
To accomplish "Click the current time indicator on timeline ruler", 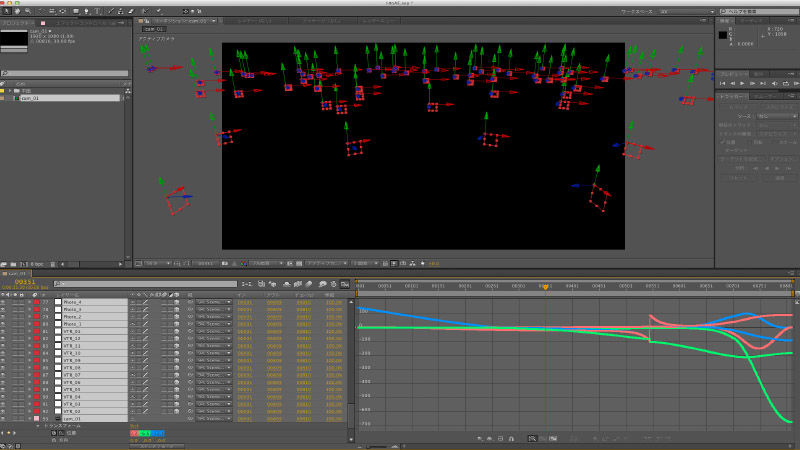I will [545, 286].
